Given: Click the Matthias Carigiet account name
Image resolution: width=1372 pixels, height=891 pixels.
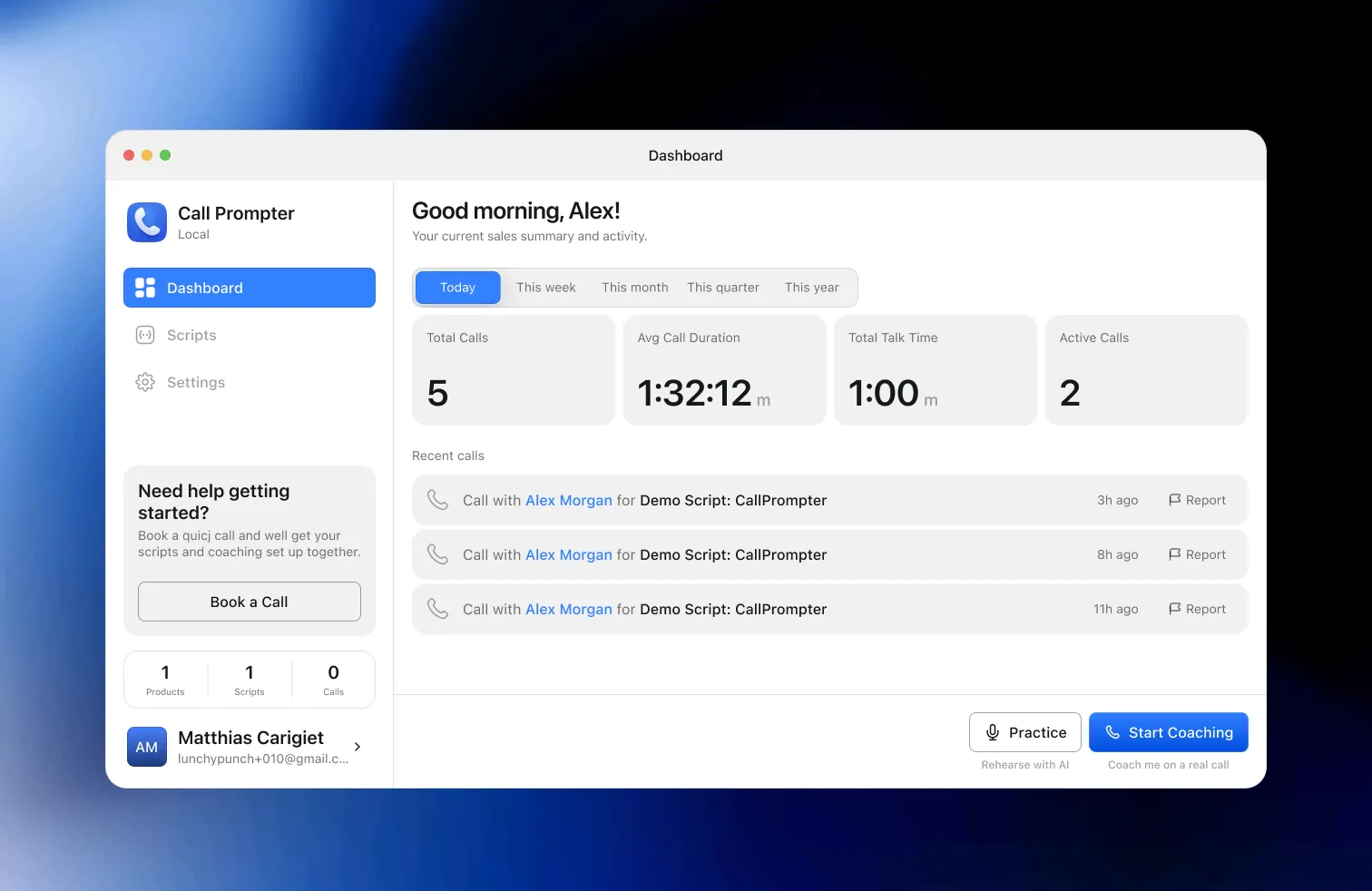Looking at the screenshot, I should click(x=250, y=738).
